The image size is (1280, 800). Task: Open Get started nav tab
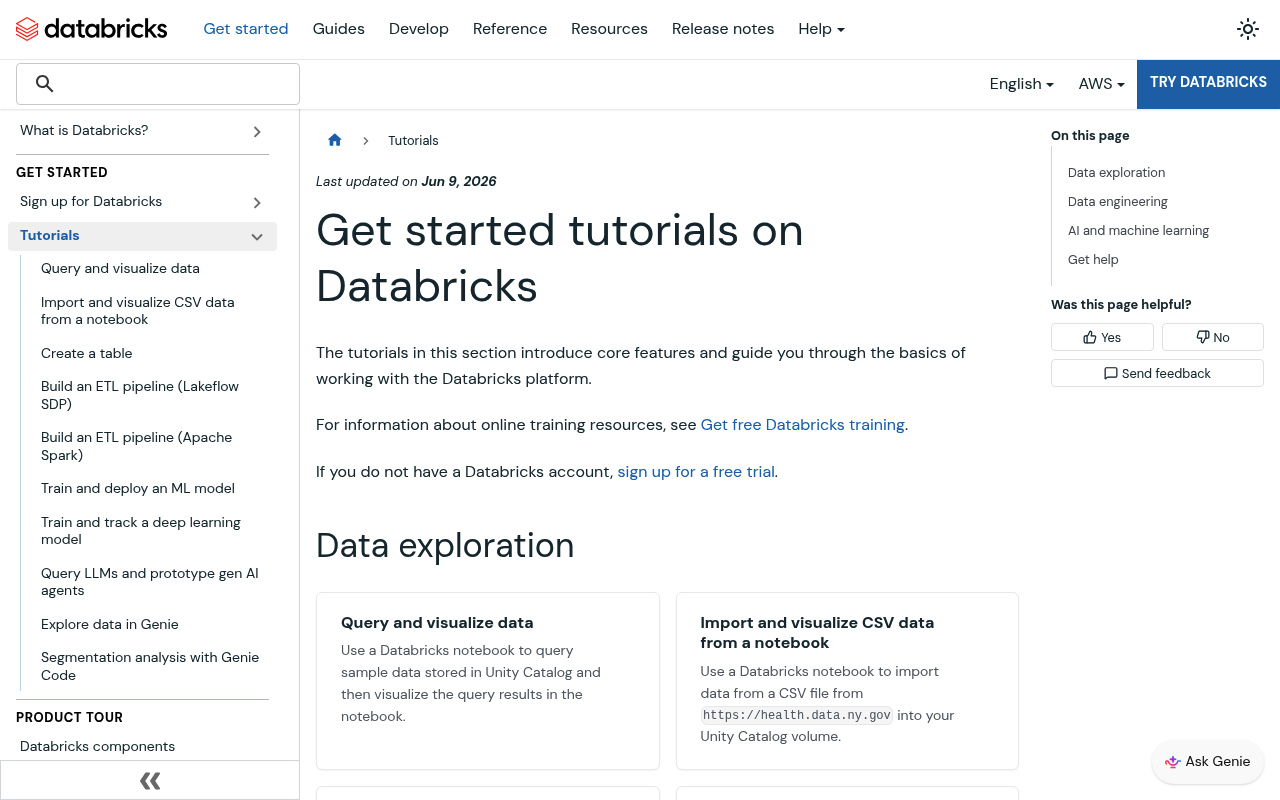[246, 29]
